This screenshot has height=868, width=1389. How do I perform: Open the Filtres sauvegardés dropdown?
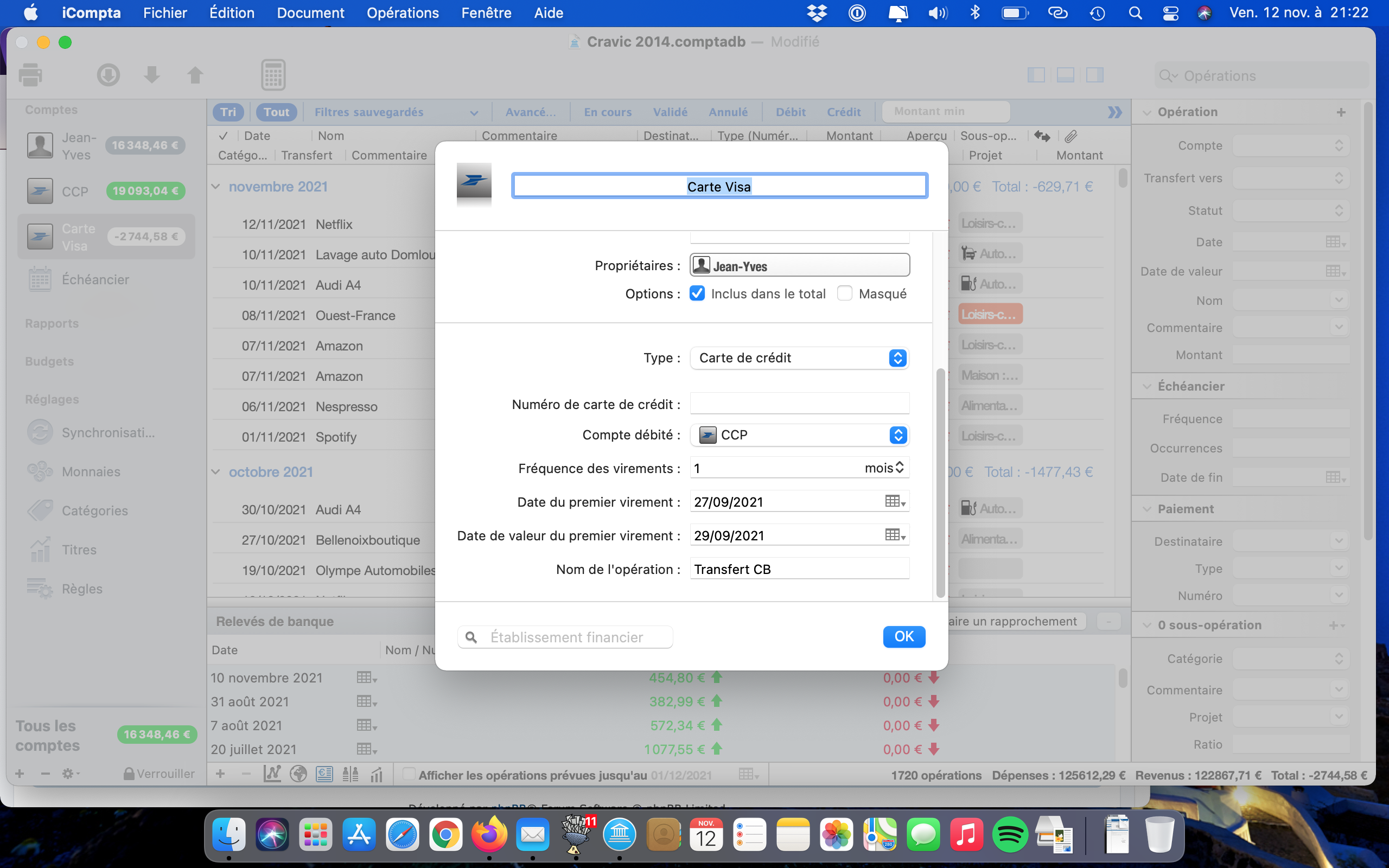pyautogui.click(x=396, y=112)
